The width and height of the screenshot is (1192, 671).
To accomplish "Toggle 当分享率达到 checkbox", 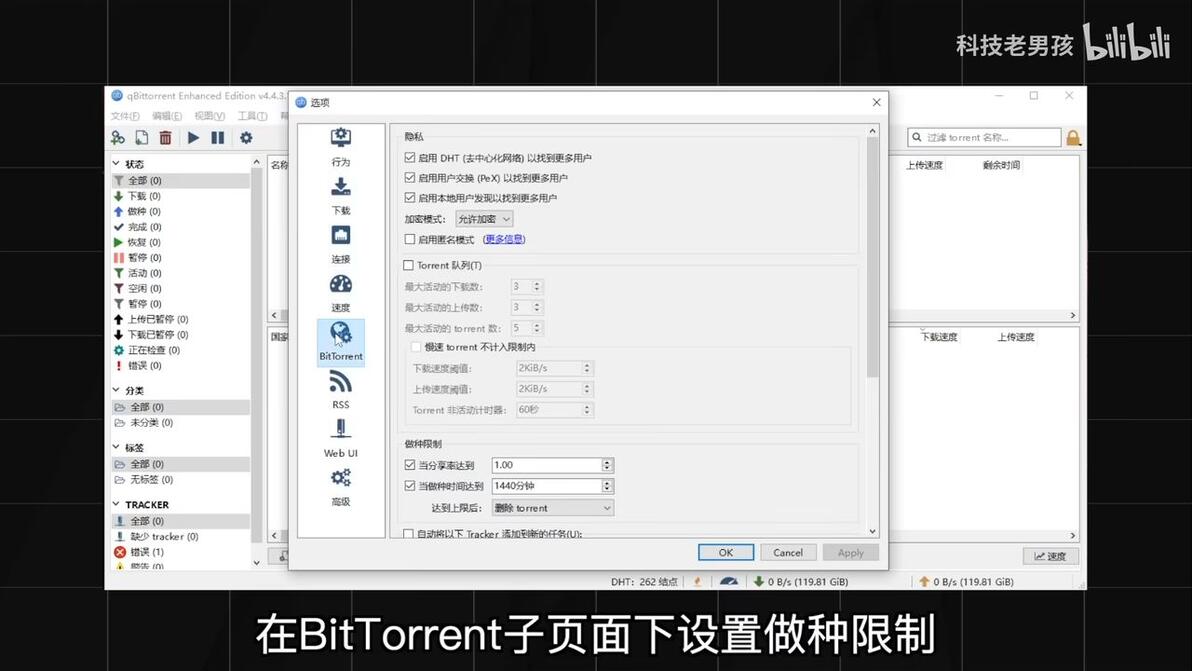I will tap(410, 464).
